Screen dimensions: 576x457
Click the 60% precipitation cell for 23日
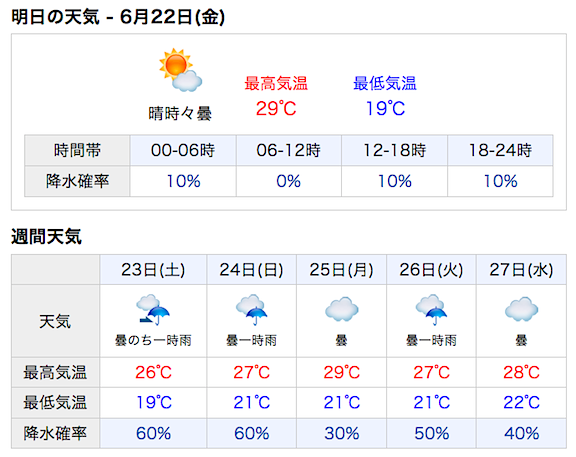pos(153,433)
